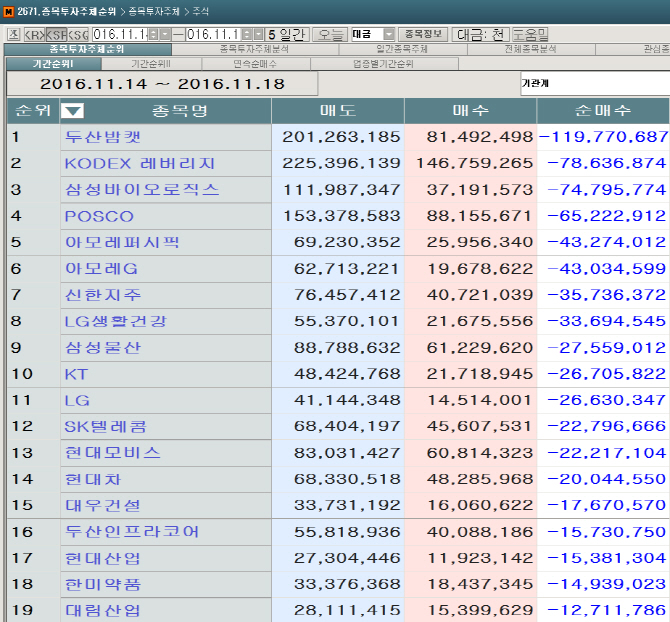This screenshot has width=670, height=622.
Task: Open the 대금 dropdown
Action: 389,34
